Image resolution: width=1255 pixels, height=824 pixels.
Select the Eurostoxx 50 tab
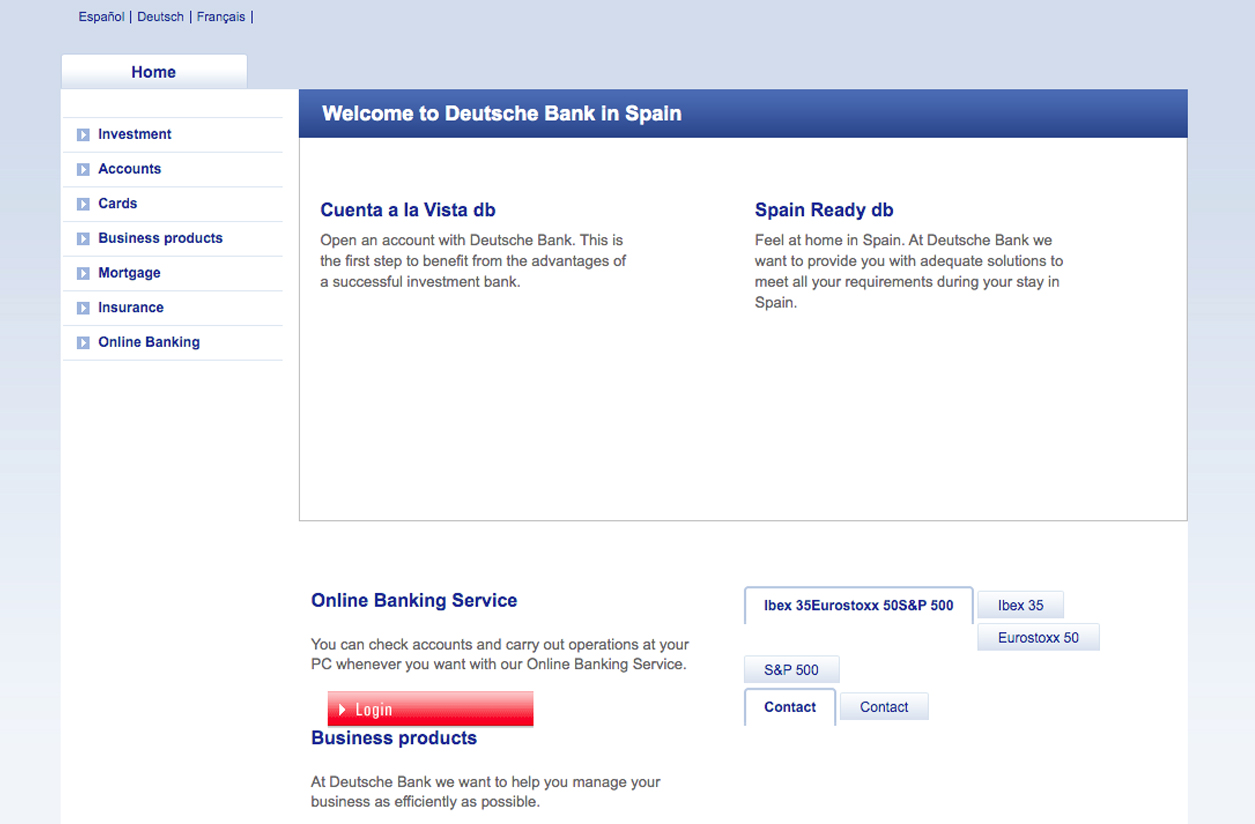[1038, 637]
